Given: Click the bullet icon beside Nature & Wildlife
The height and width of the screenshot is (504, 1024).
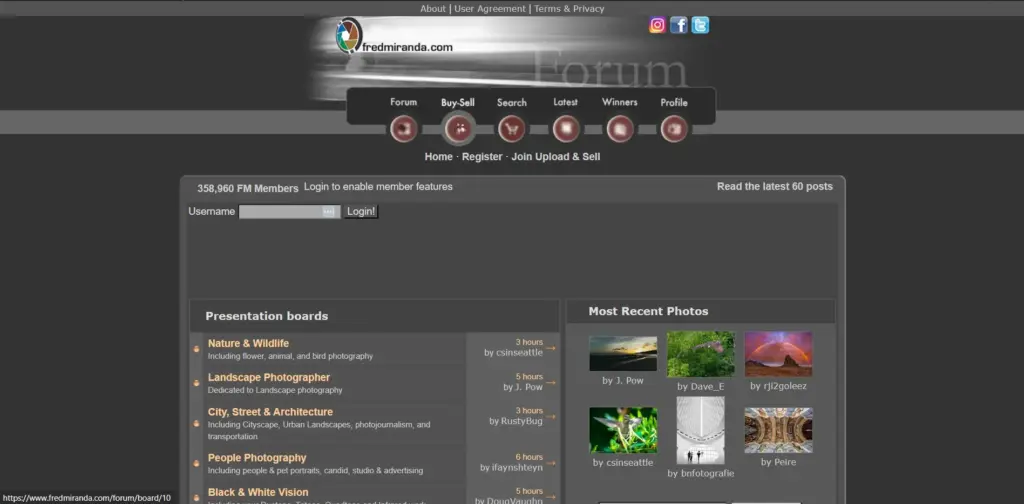Looking at the screenshot, I should point(196,349).
